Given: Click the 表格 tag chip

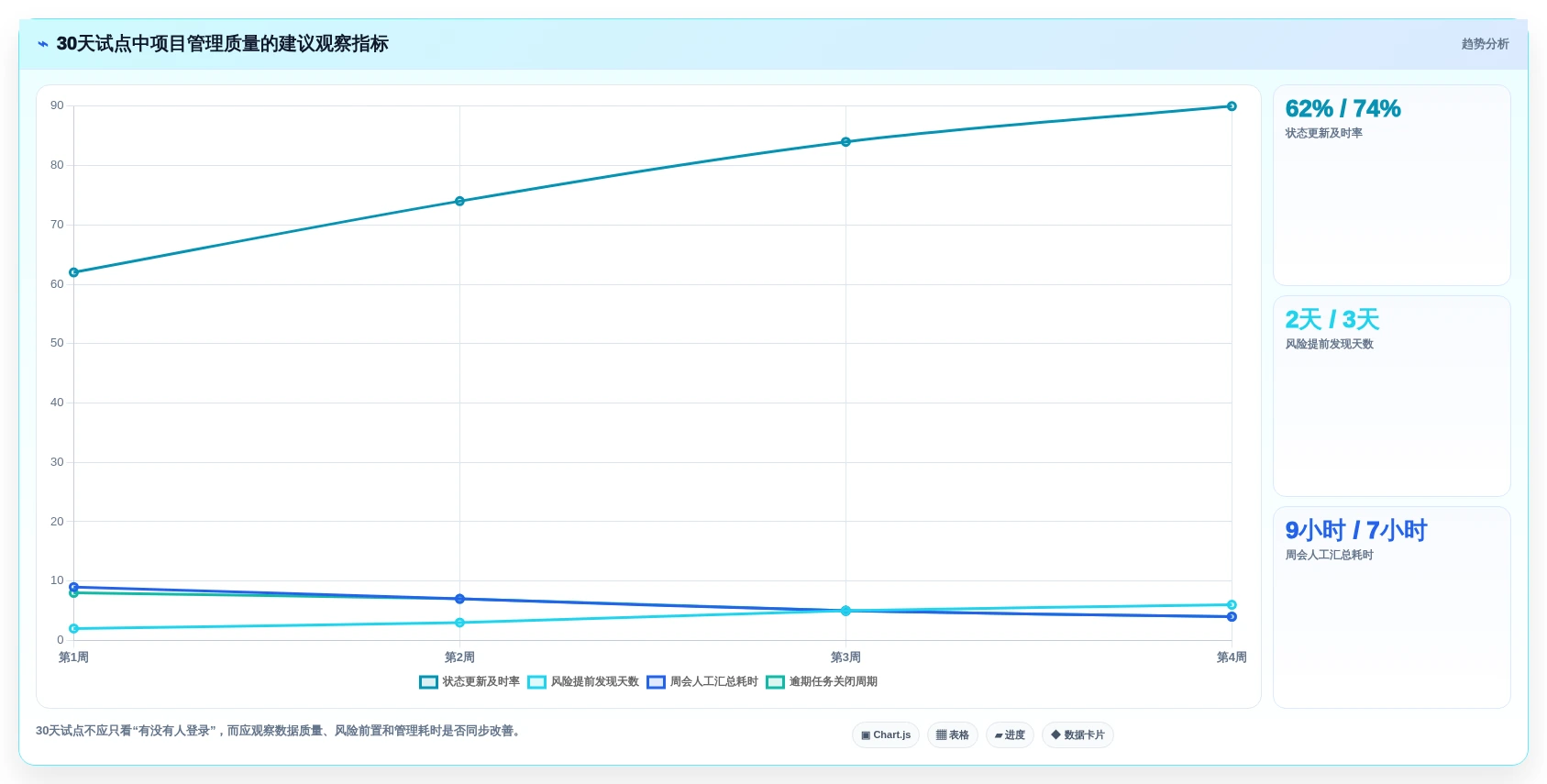Looking at the screenshot, I should 953,735.
